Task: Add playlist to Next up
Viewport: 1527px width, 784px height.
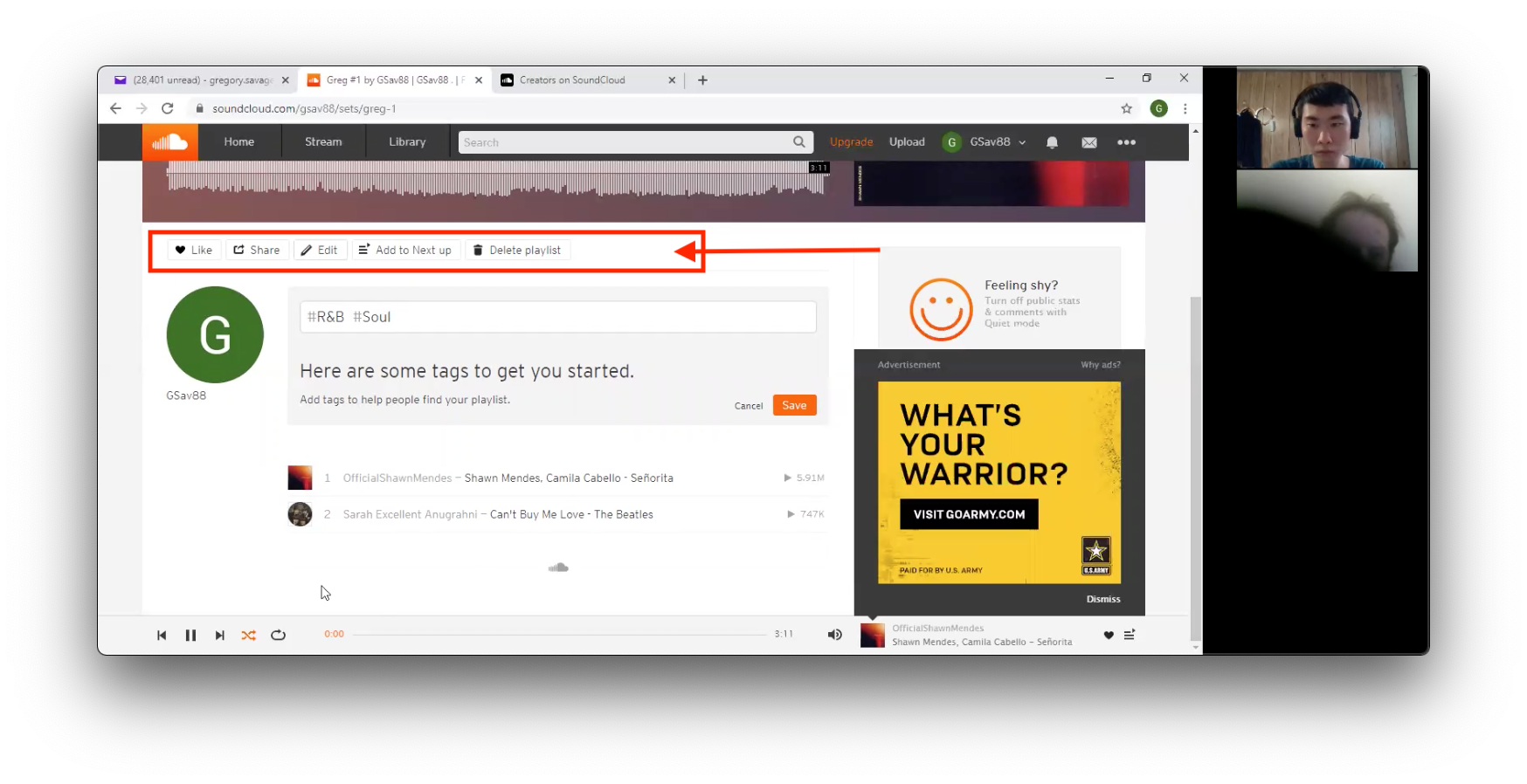Action: point(405,250)
